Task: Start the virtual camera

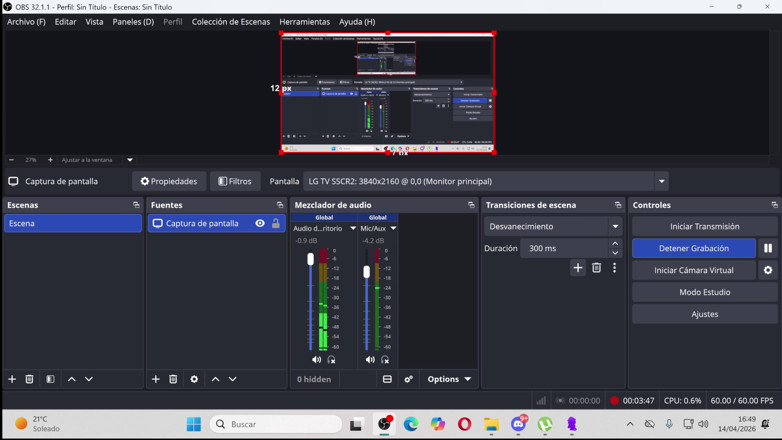Action: [694, 270]
